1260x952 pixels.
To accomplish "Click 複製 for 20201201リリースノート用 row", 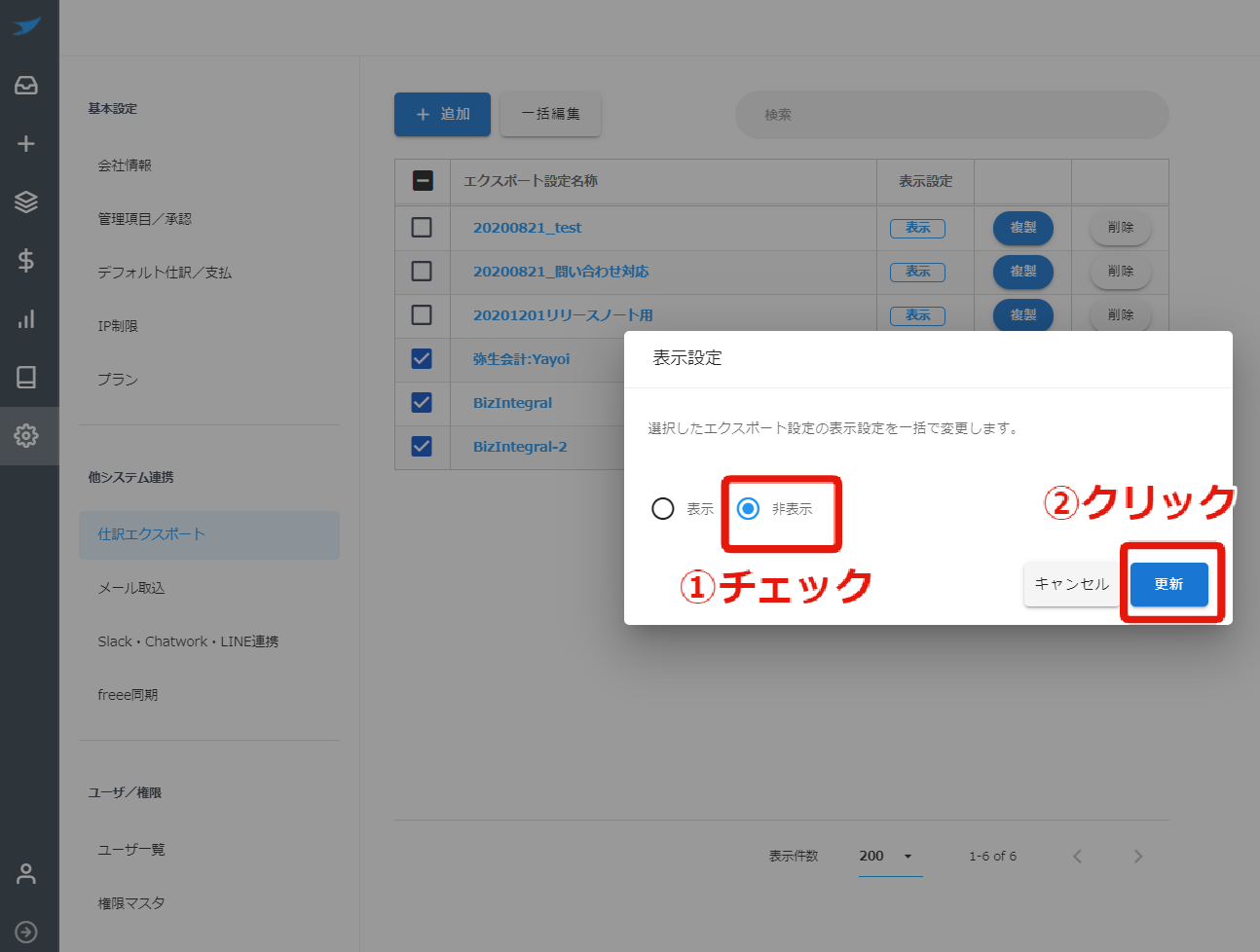I will [x=1023, y=314].
